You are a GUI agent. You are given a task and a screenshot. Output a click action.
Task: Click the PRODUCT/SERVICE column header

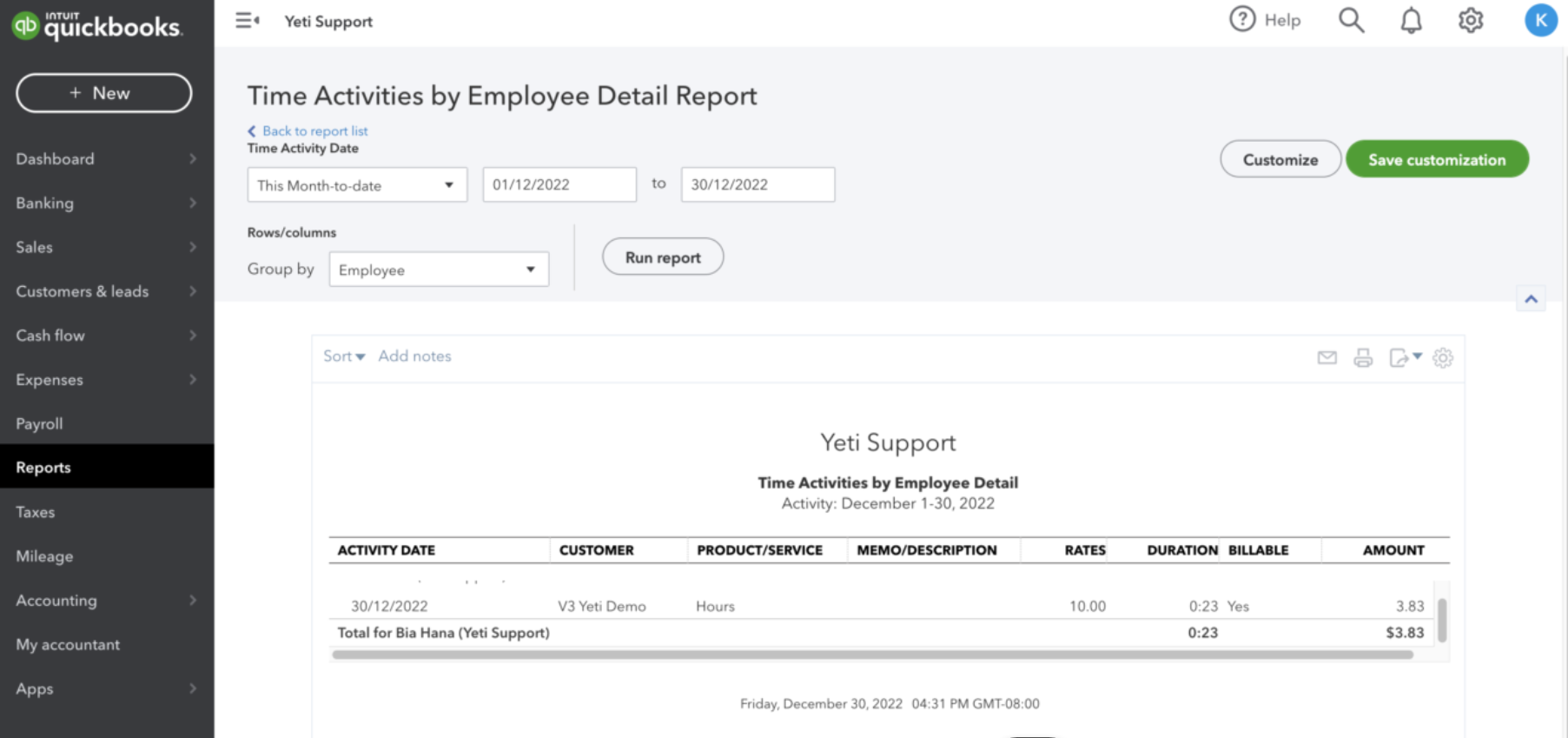(759, 550)
